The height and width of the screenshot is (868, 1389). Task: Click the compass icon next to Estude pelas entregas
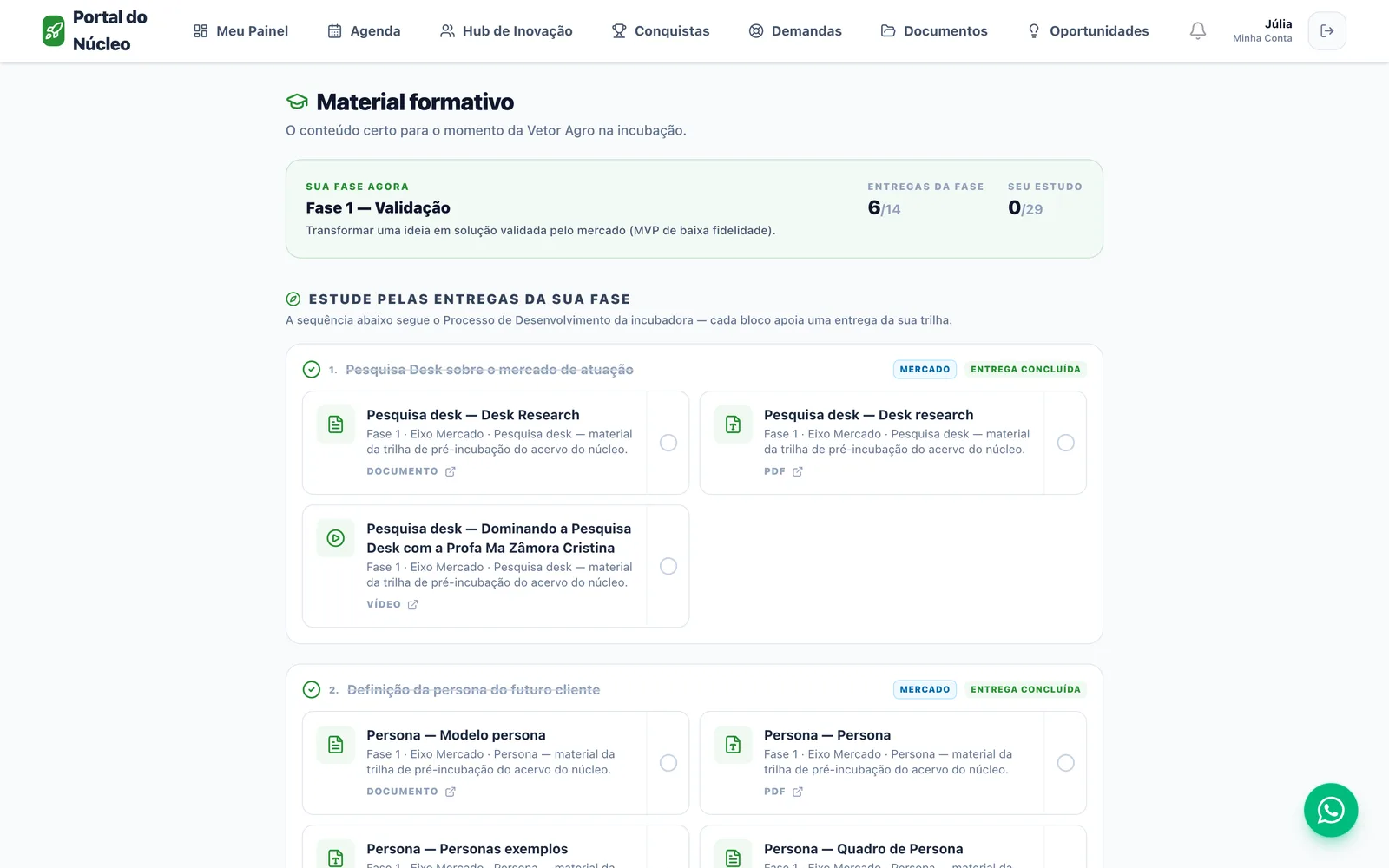pyautogui.click(x=293, y=299)
